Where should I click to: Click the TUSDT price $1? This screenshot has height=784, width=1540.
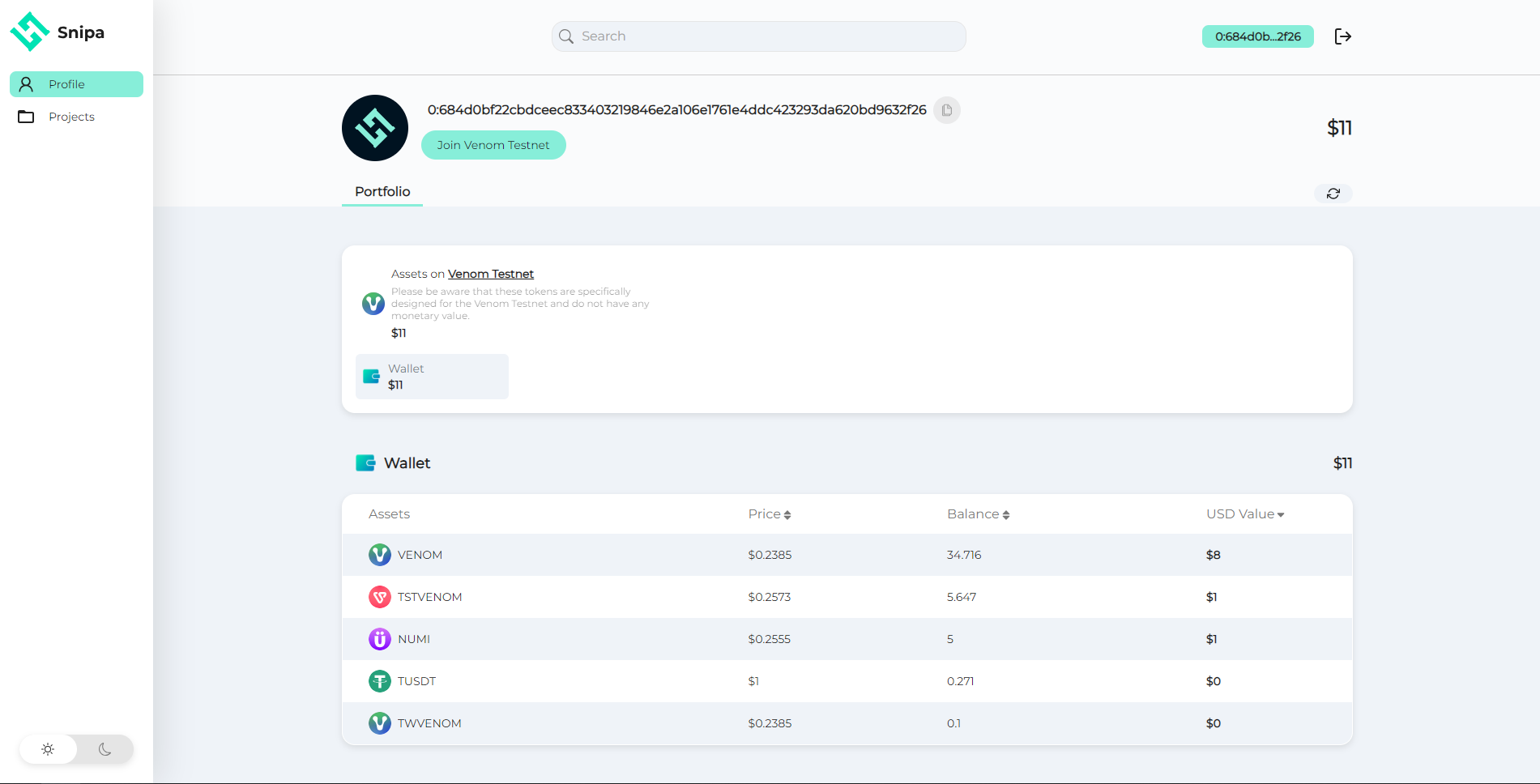[x=753, y=681]
